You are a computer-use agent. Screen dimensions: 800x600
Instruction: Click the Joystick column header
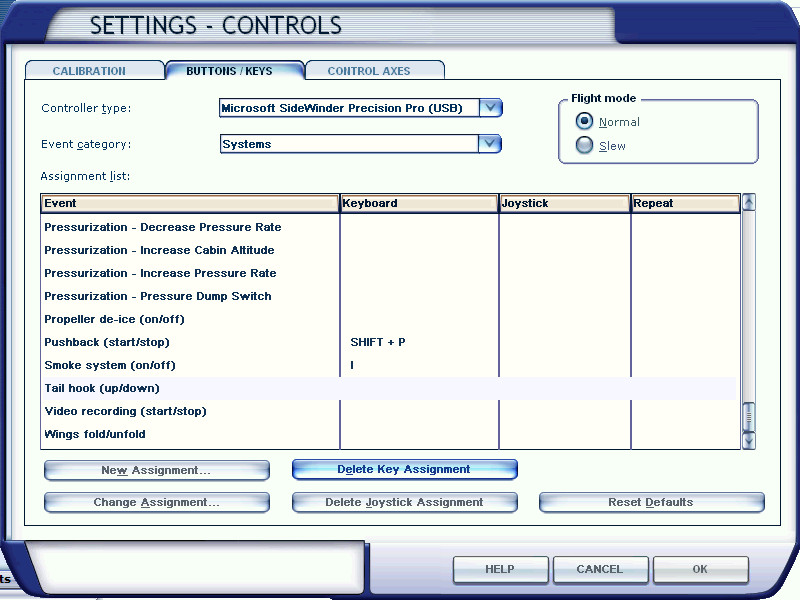point(564,203)
